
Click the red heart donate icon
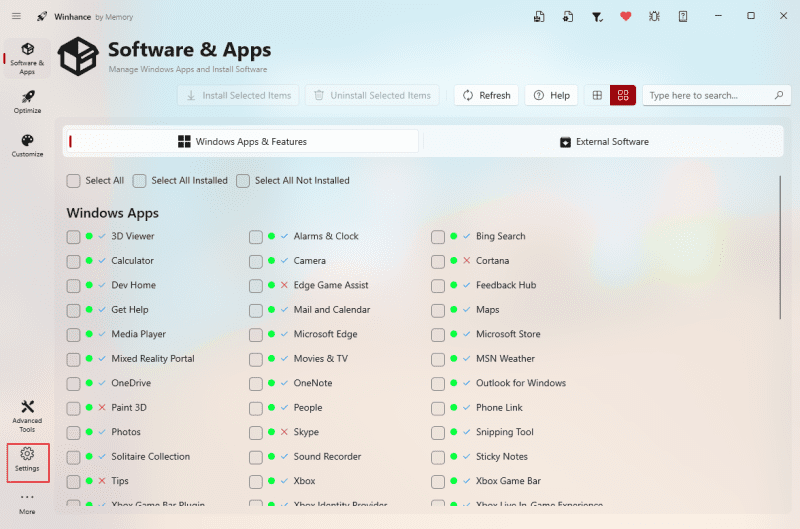(626, 16)
